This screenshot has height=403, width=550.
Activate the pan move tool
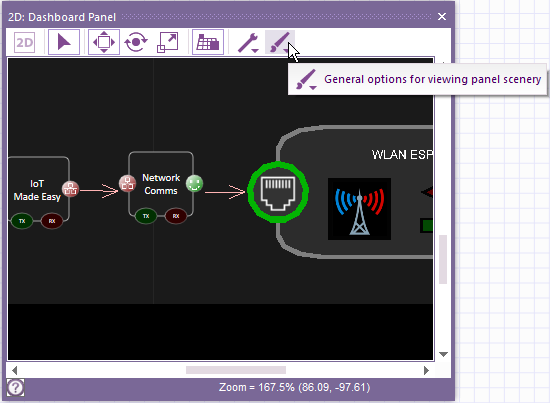click(x=104, y=42)
